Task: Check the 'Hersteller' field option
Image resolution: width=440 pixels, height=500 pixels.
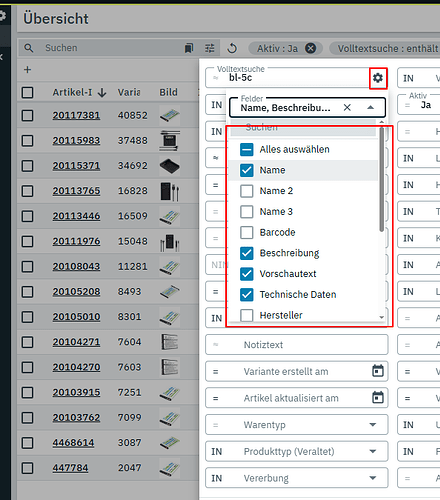Action: (x=247, y=315)
